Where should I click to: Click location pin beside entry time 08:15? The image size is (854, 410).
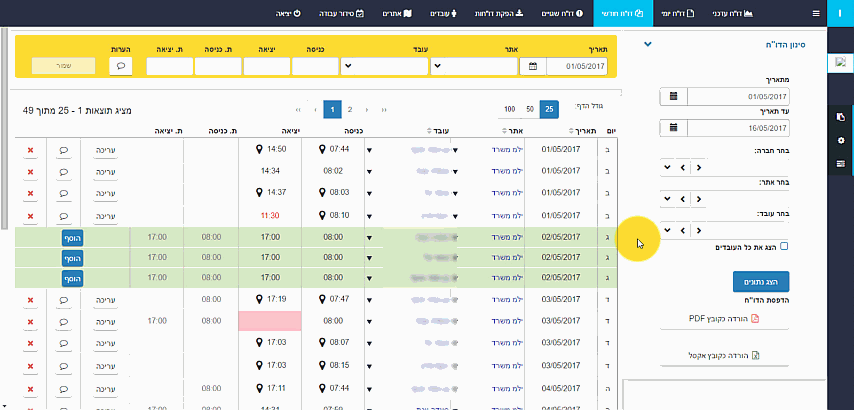322,364
